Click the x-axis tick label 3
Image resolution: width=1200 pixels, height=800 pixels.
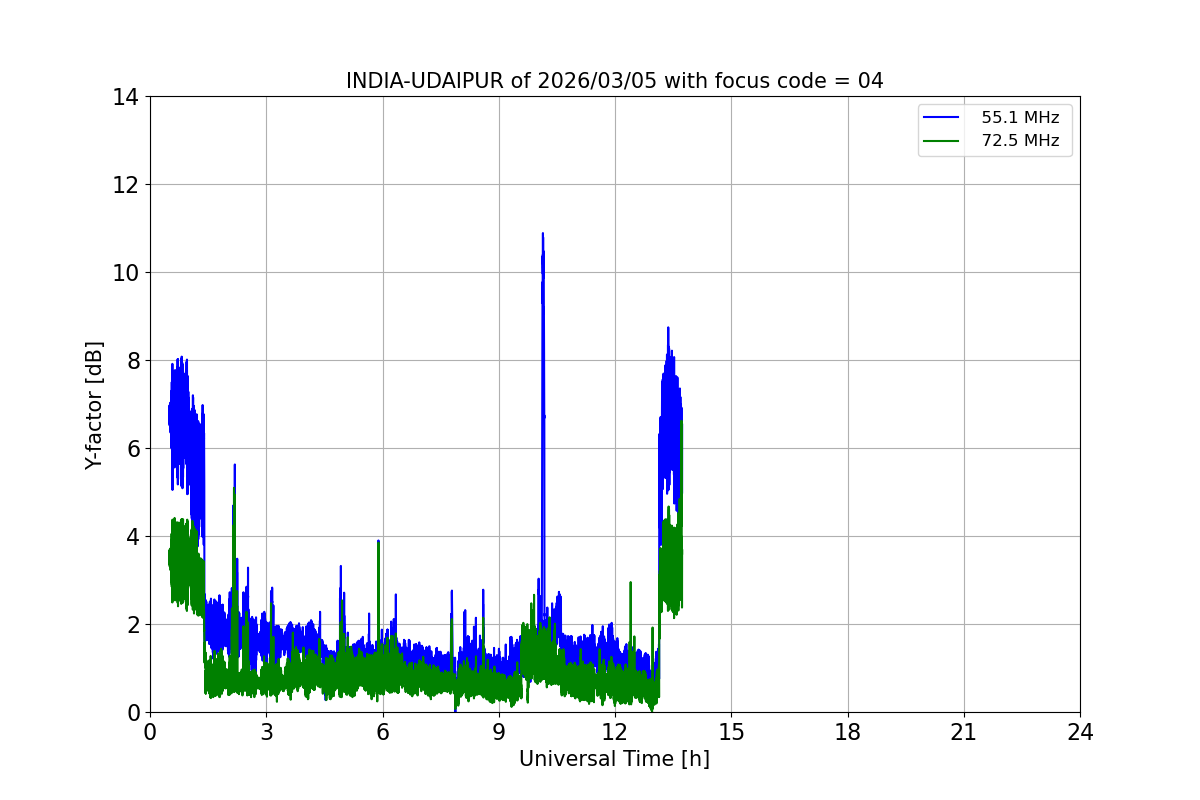pyautogui.click(x=266, y=732)
